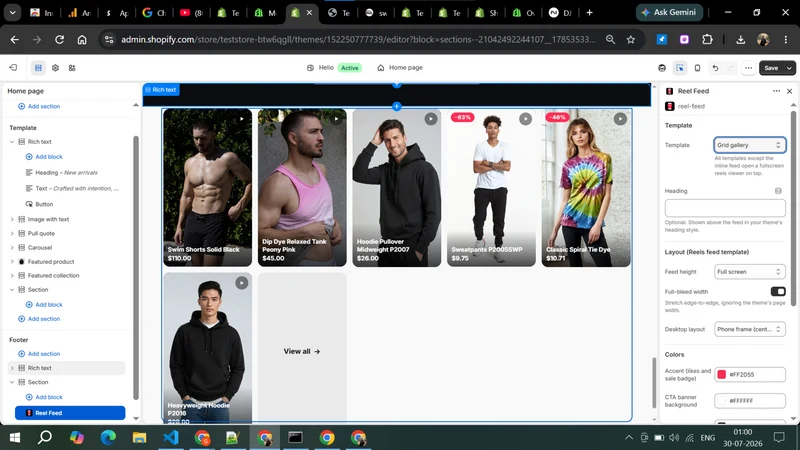Select the Rich text label tag in preview

[x=160, y=89]
